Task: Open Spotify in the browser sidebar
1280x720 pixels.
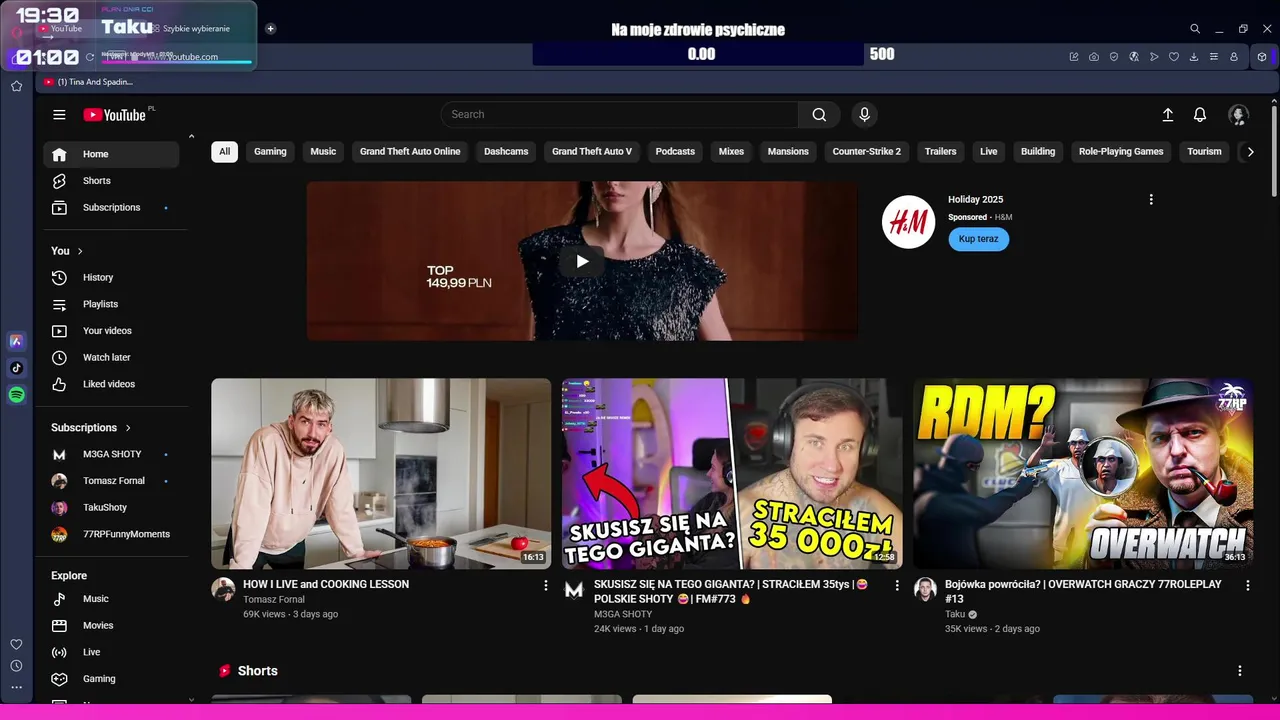Action: point(16,395)
